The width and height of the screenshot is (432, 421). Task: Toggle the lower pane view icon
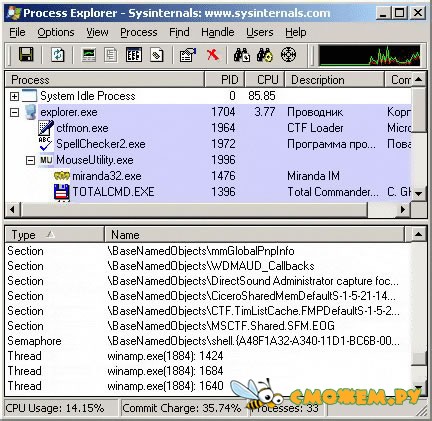[x=134, y=55]
